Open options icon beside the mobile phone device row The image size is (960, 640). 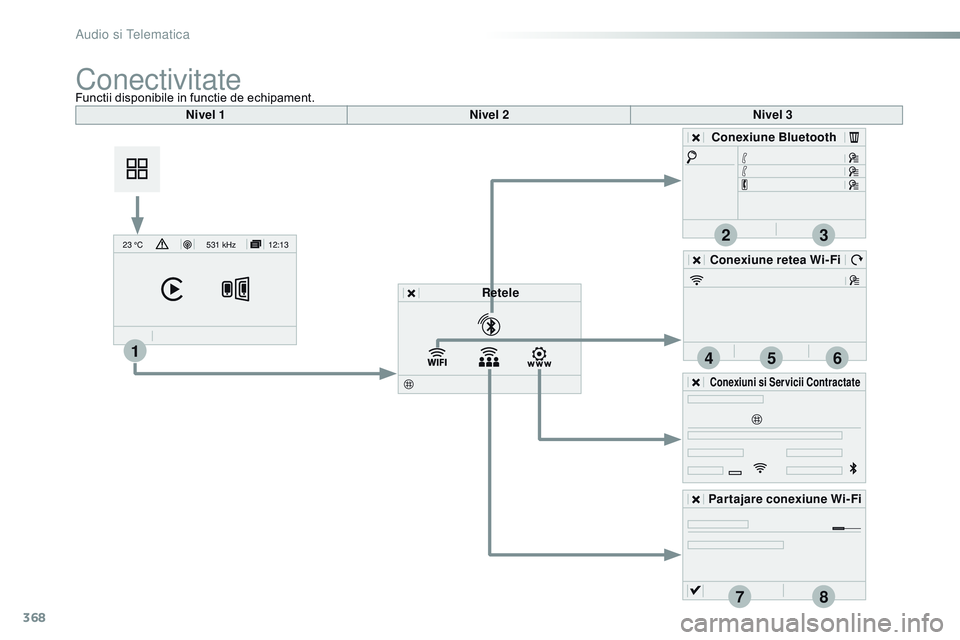point(853,184)
